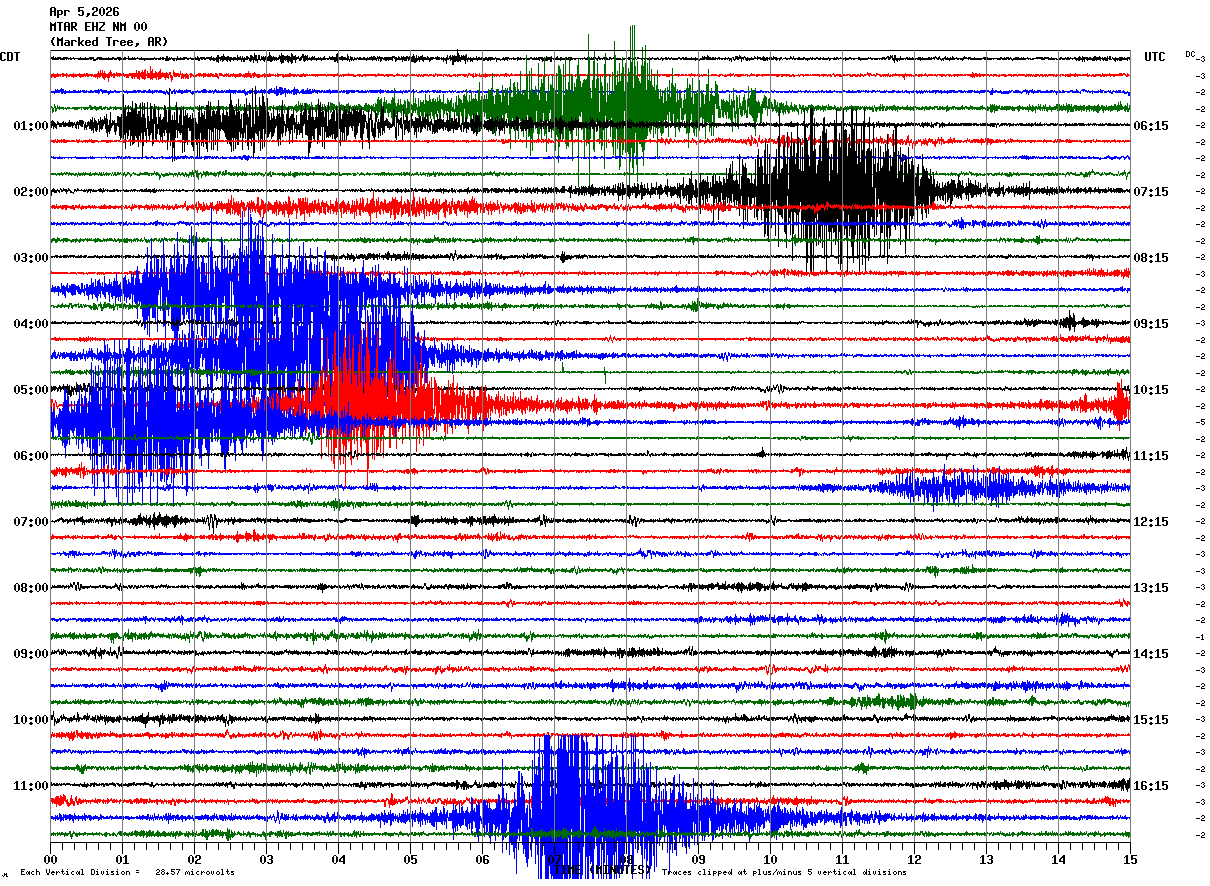Click the "Traces clipped at plus/minus" note
This screenshot has height=886, width=1210.
click(784, 873)
